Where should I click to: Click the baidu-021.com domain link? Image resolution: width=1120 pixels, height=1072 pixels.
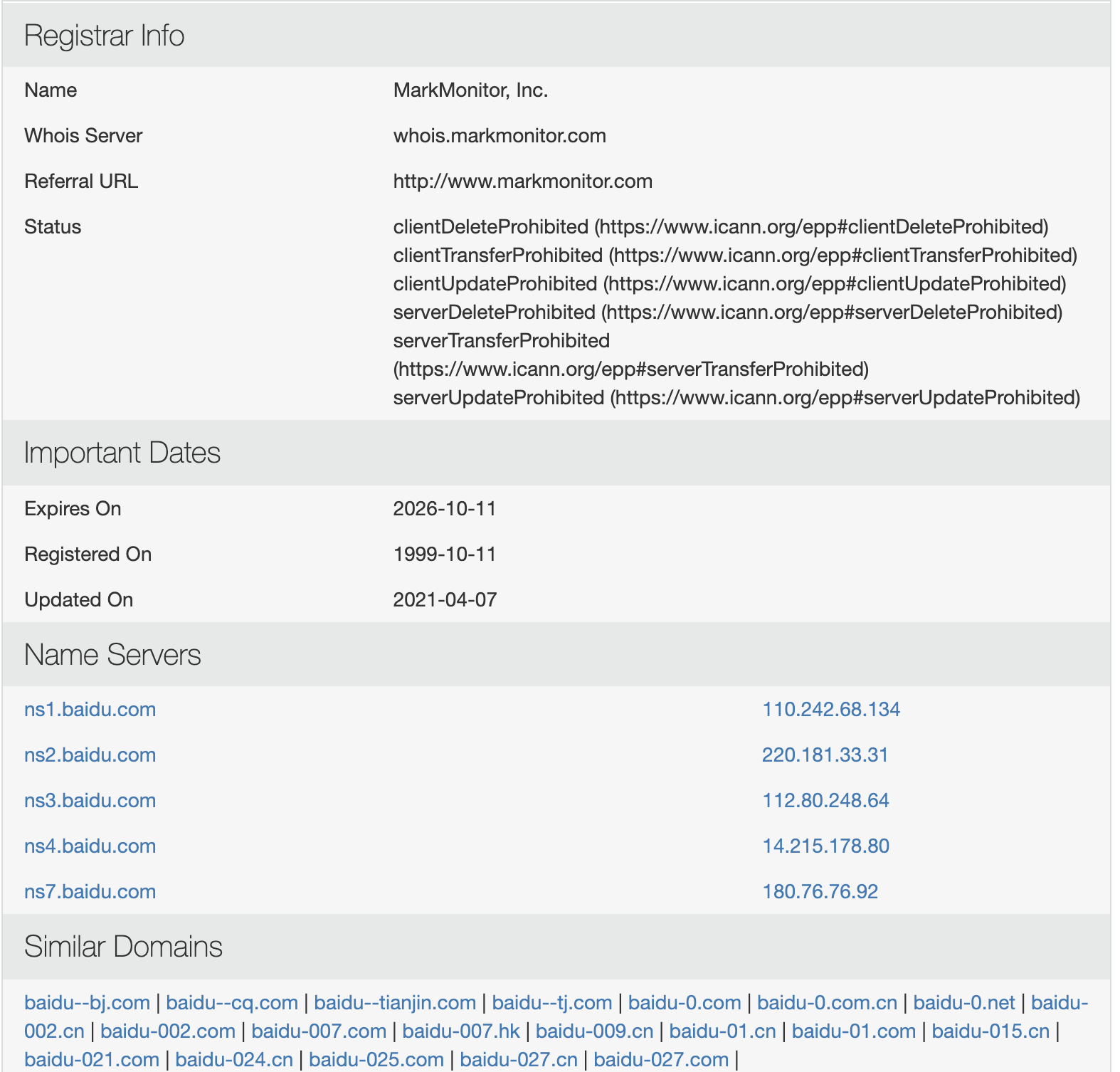click(92, 1060)
